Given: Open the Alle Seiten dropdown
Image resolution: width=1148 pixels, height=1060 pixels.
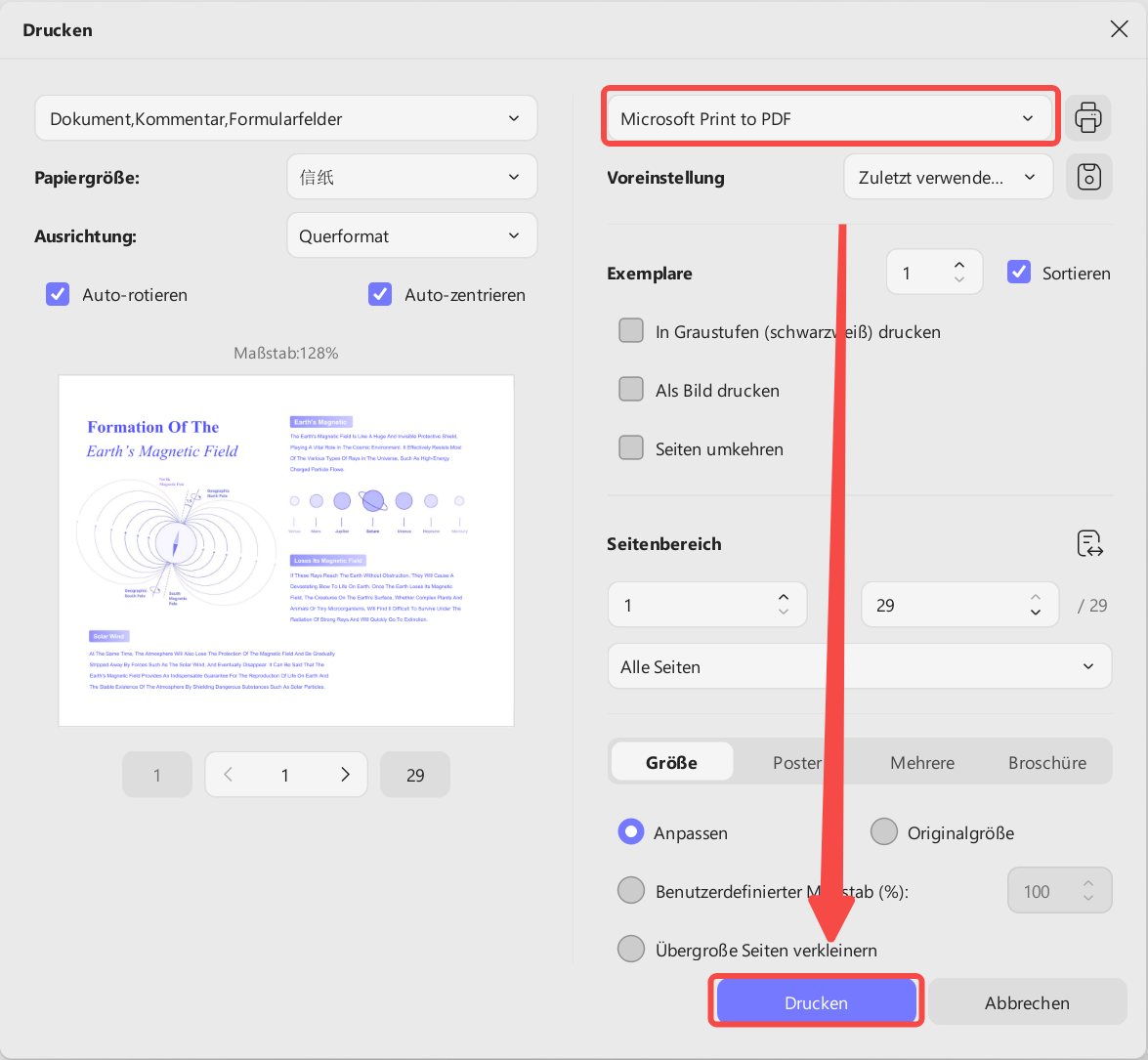Looking at the screenshot, I should [x=860, y=666].
